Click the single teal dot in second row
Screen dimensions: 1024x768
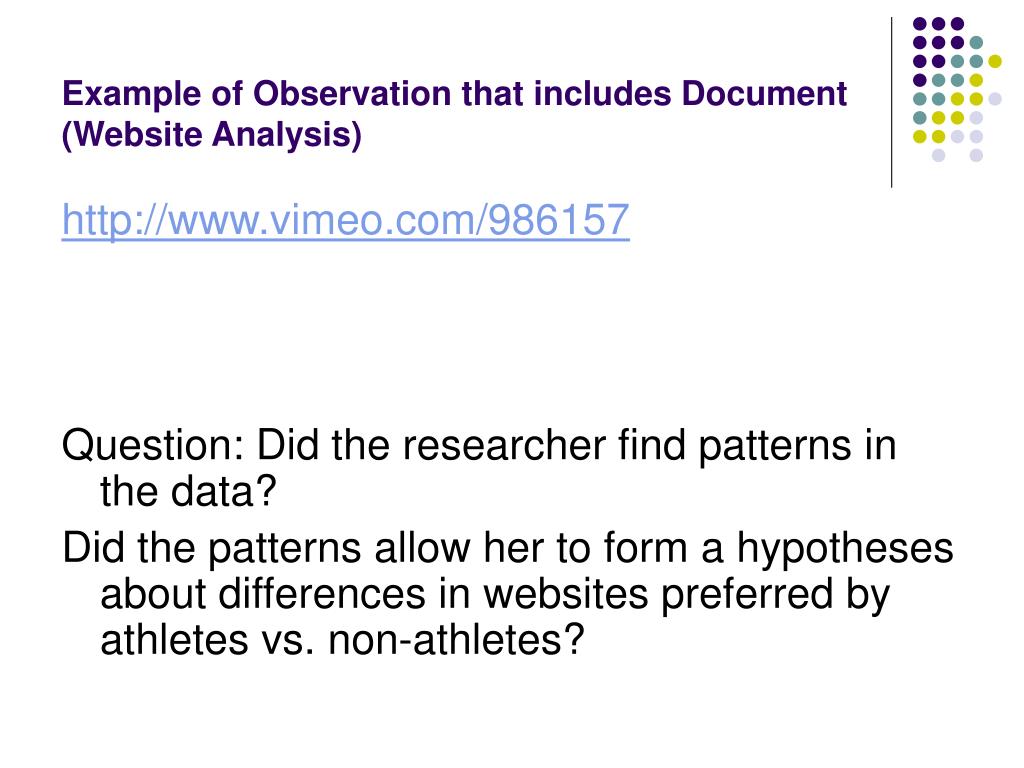click(976, 43)
